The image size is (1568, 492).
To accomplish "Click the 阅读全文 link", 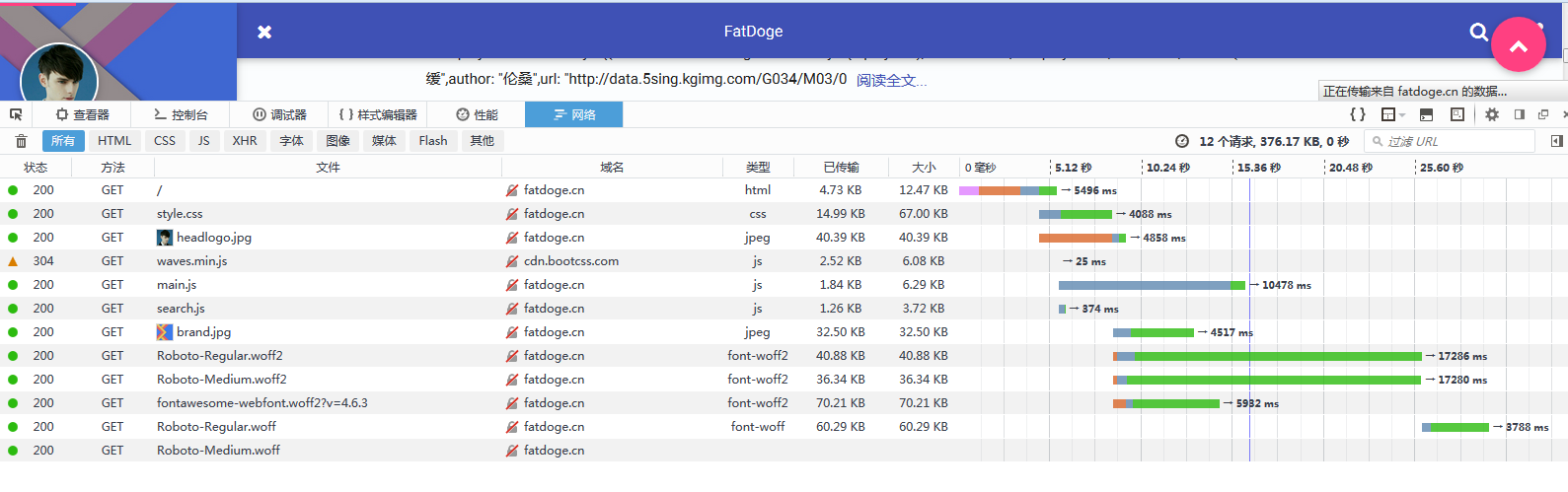I will [891, 81].
